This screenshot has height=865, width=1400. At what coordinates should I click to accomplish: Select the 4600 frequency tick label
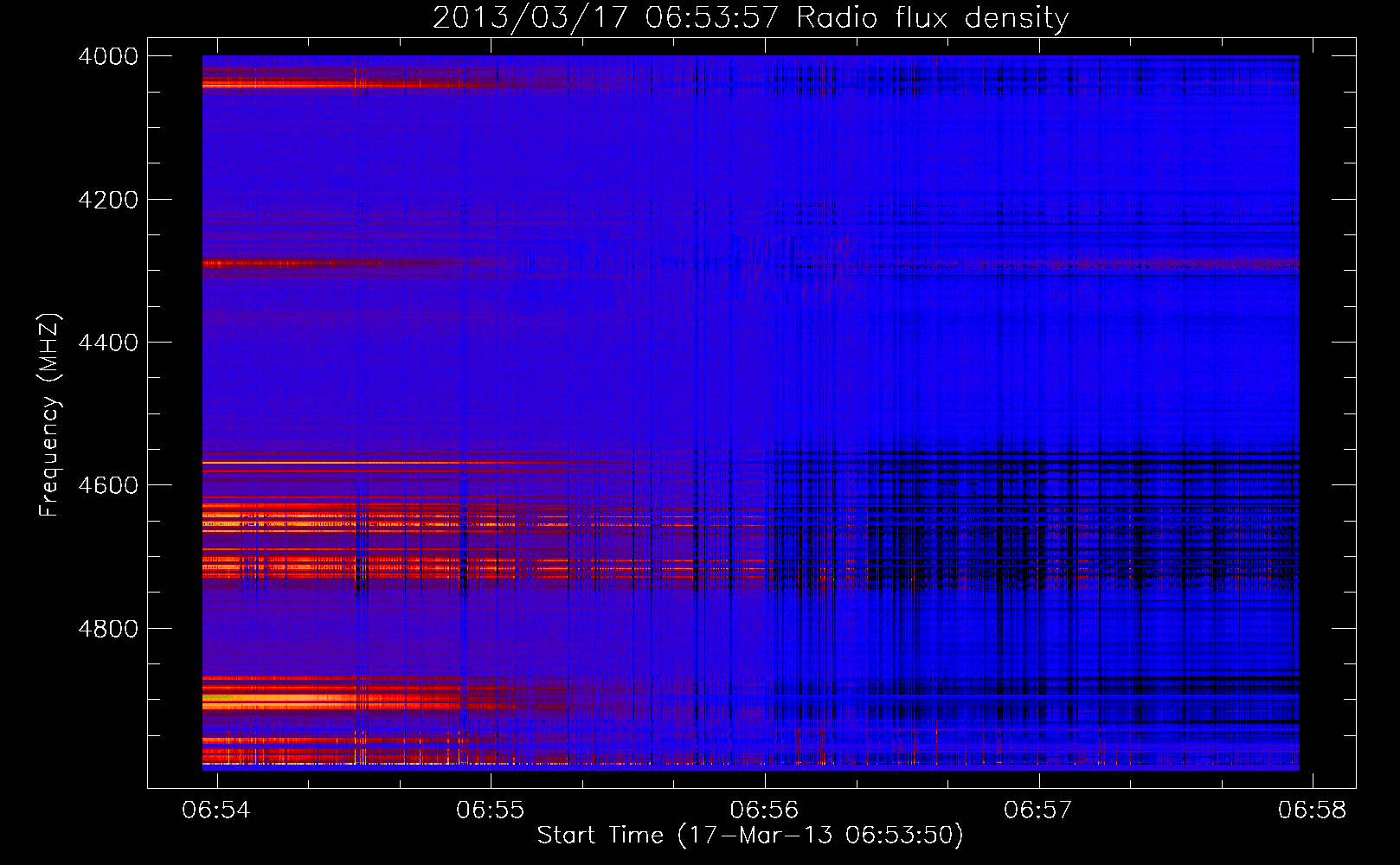(108, 485)
